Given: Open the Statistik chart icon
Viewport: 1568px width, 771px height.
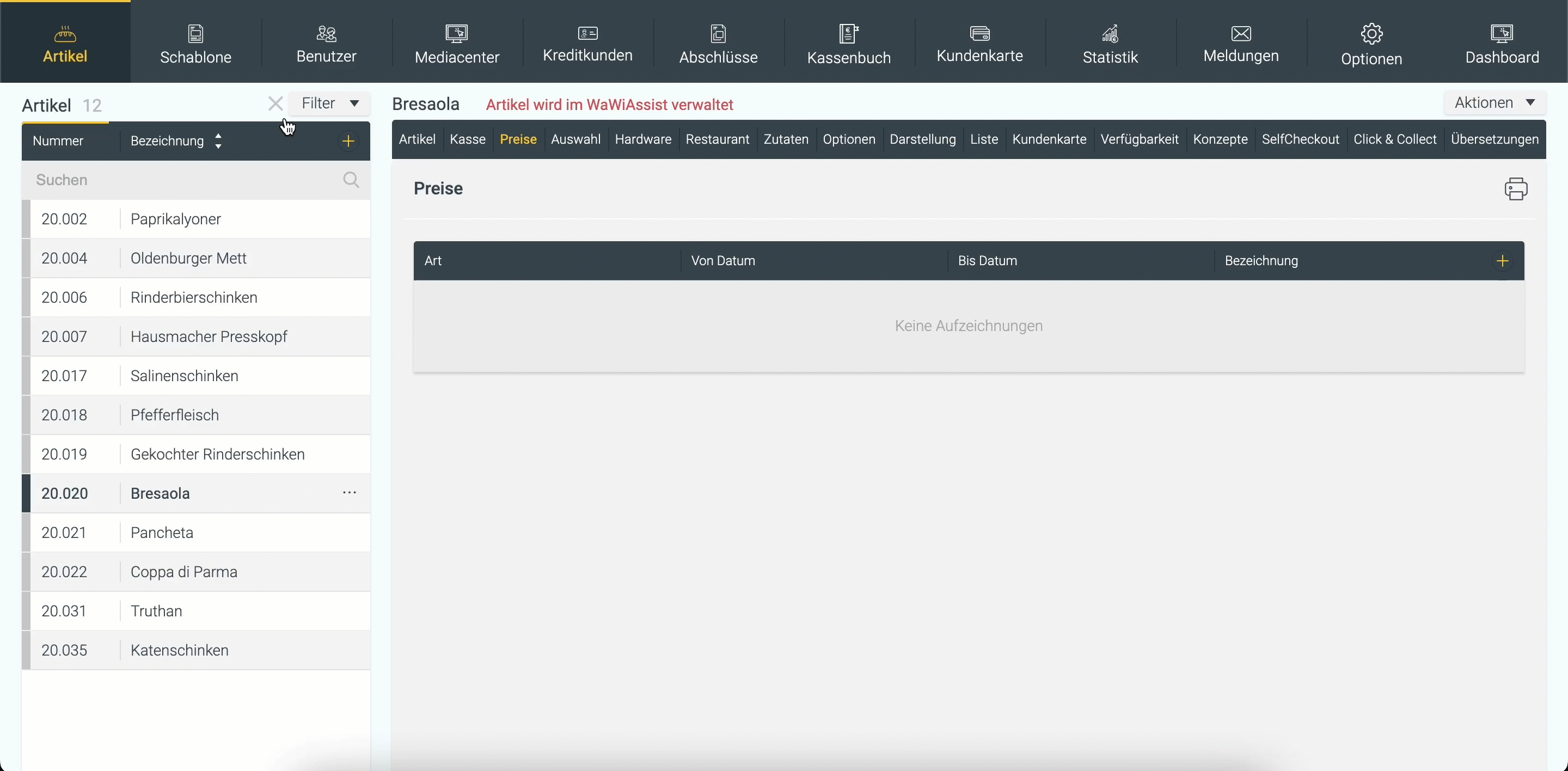Looking at the screenshot, I should click(1110, 33).
